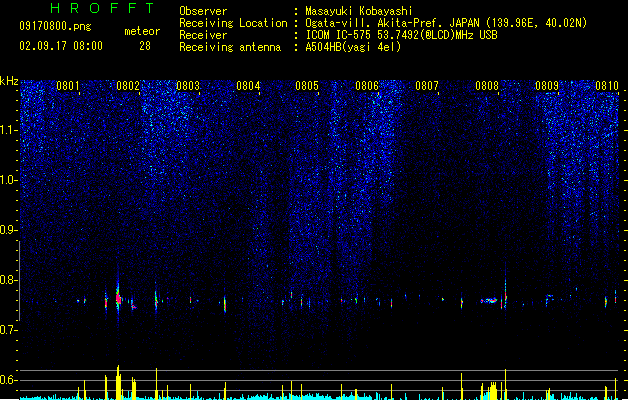Click the Receiving Location label
Image resolution: width=629 pixels, height=400 pixels.
[x=233, y=23]
